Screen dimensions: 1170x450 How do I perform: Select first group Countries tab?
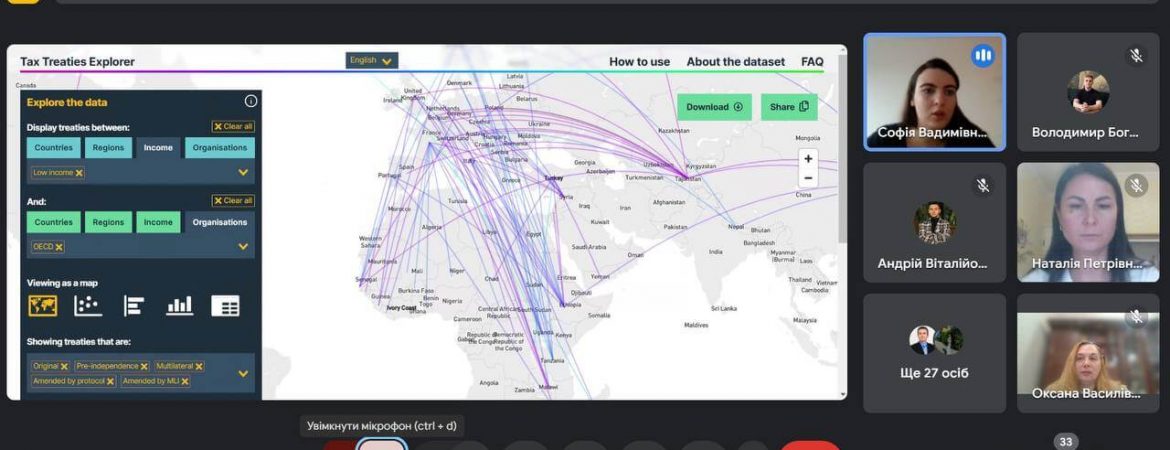tap(54, 148)
